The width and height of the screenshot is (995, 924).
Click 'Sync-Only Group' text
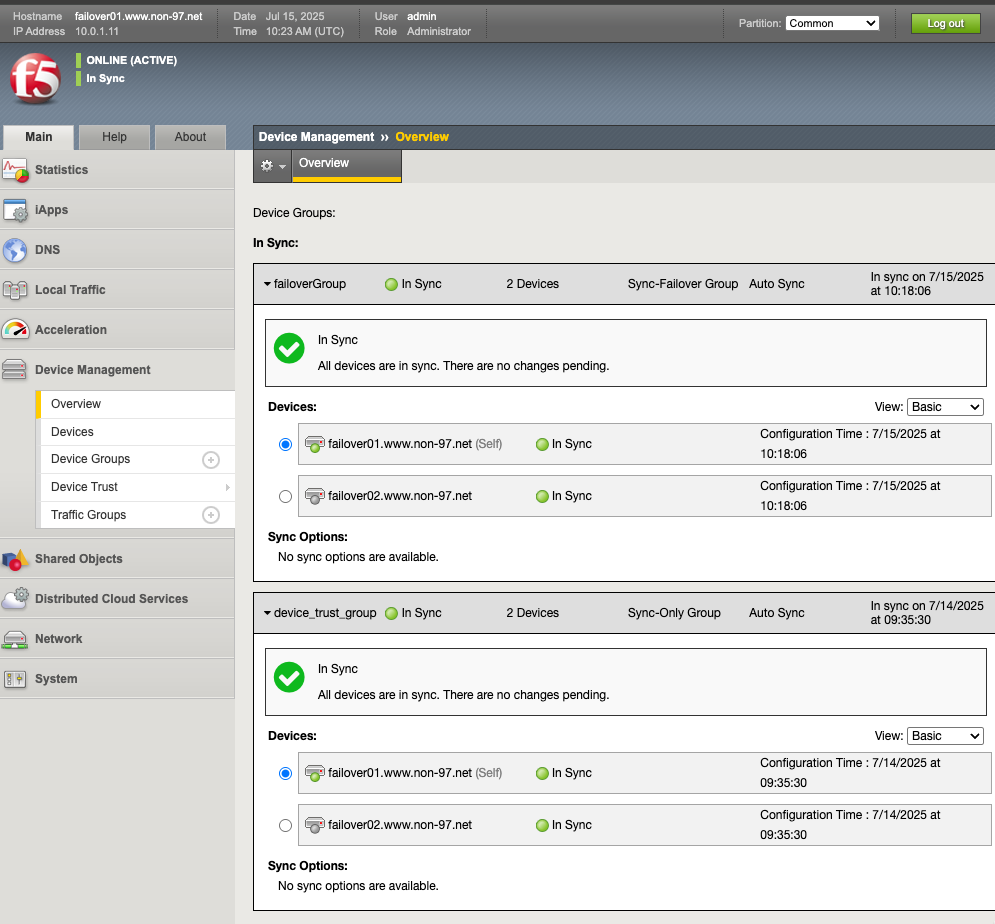pyautogui.click(x=674, y=613)
